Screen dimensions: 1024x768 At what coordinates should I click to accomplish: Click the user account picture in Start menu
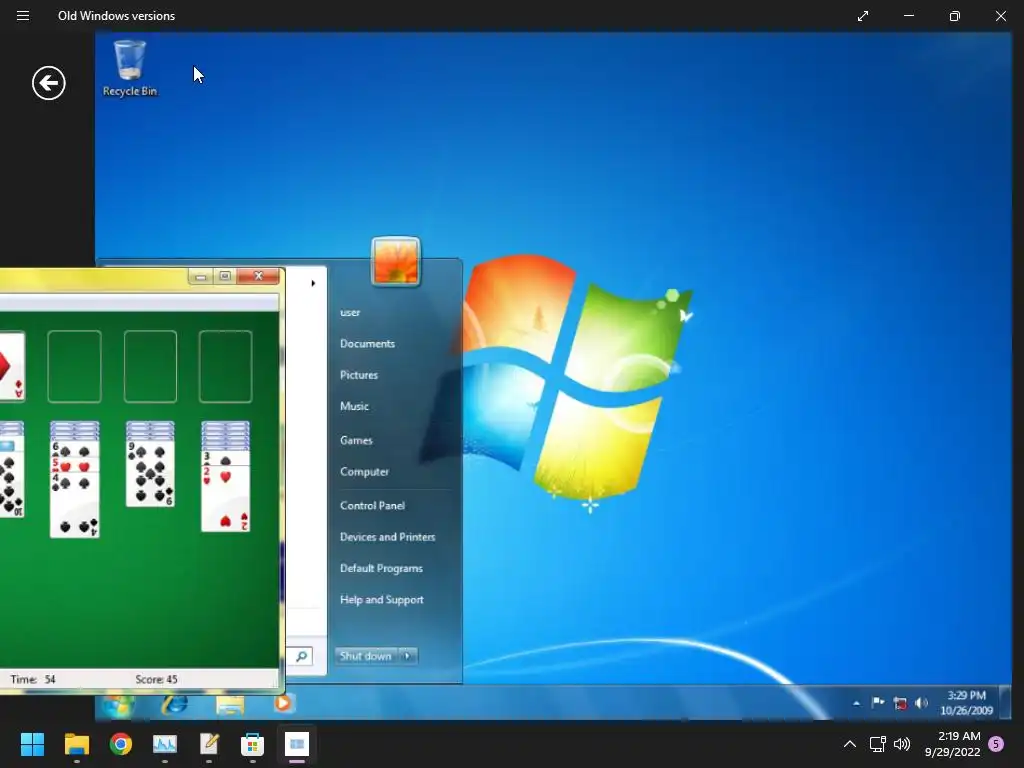tap(396, 261)
